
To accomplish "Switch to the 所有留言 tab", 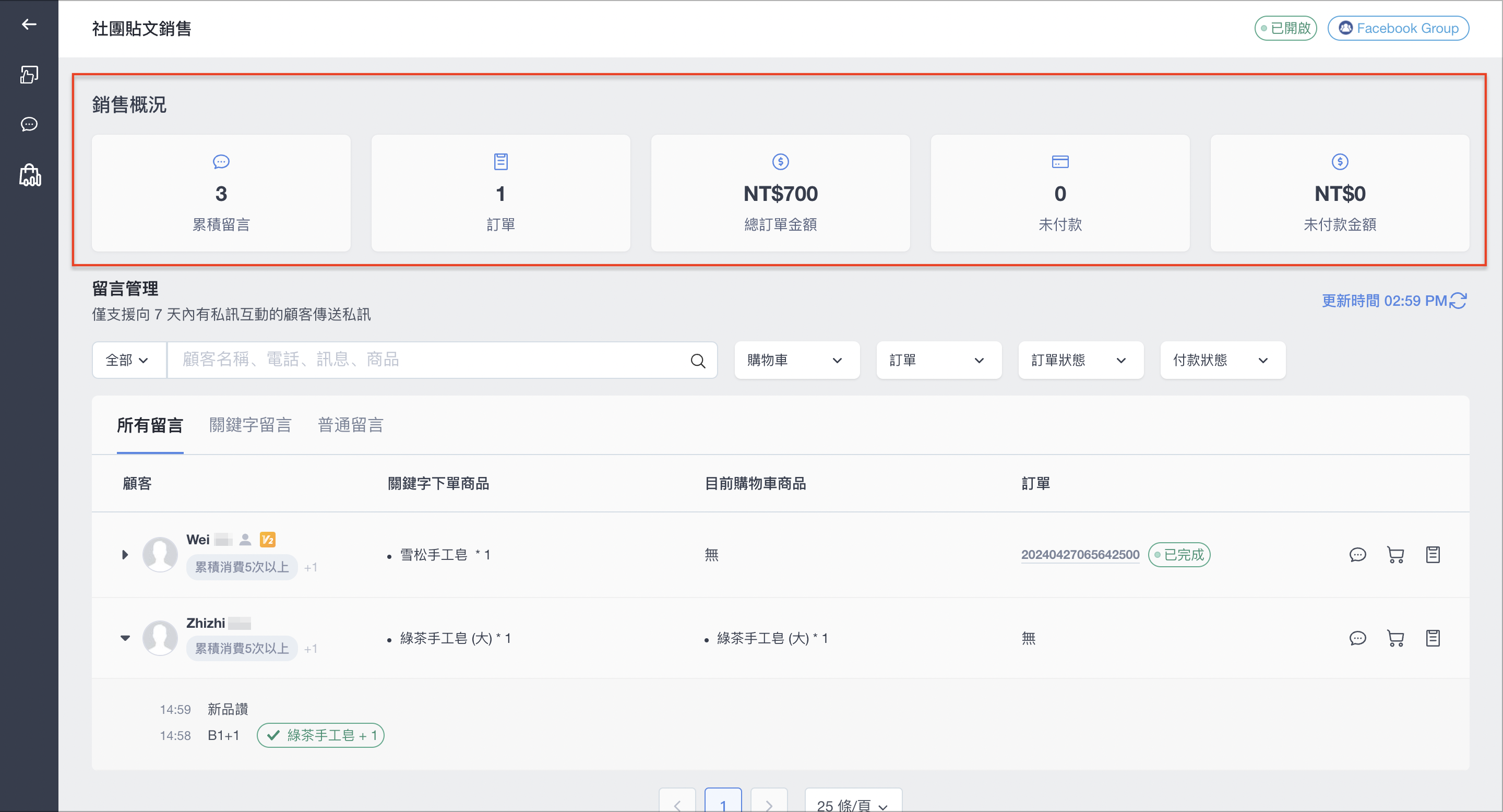I will 150,425.
